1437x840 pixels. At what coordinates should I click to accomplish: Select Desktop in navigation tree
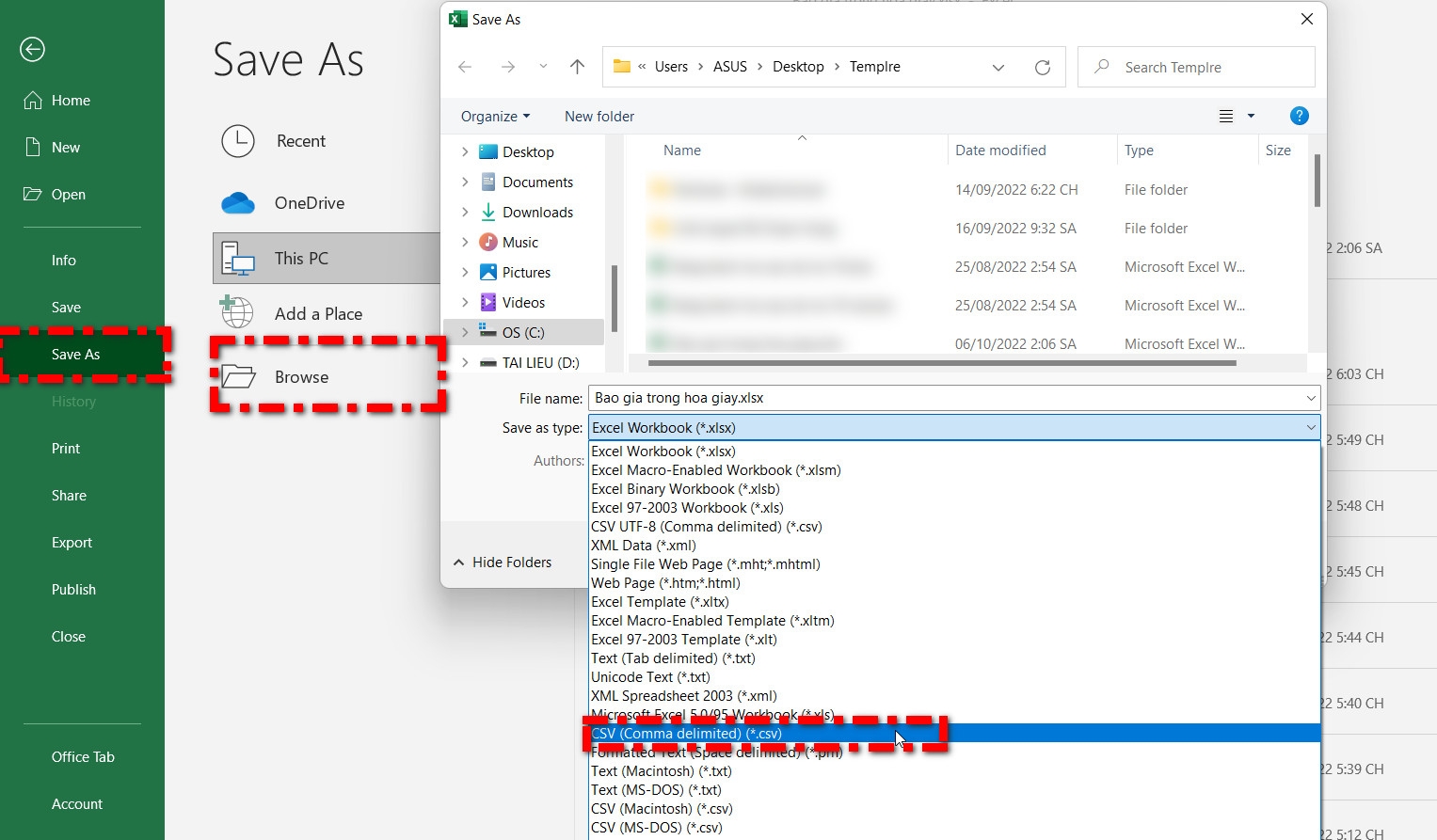pyautogui.click(x=528, y=152)
